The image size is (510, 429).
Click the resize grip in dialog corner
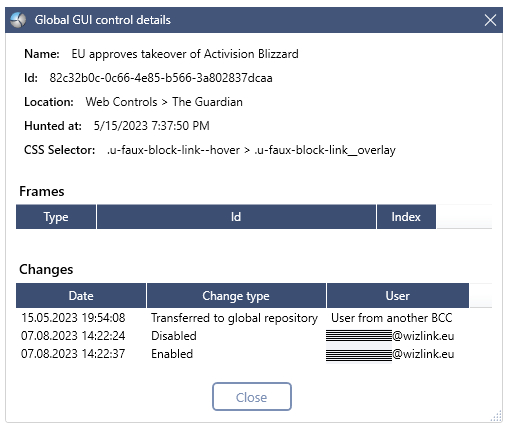[496, 417]
